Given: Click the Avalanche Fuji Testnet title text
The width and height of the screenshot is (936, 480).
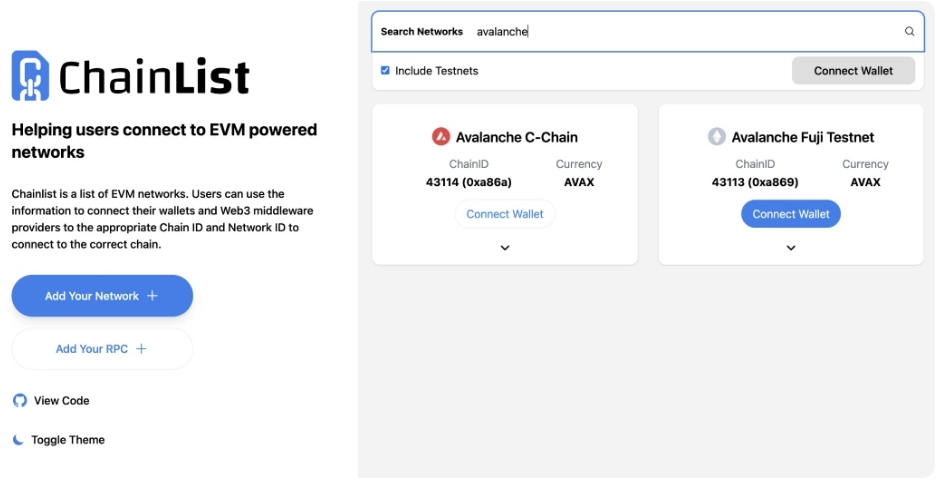Looking at the screenshot, I should (x=803, y=137).
